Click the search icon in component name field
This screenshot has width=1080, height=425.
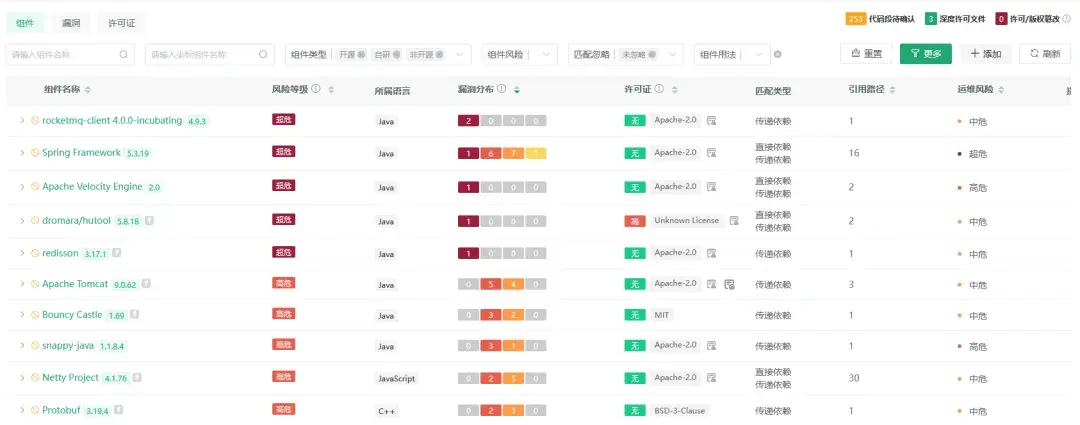123,54
